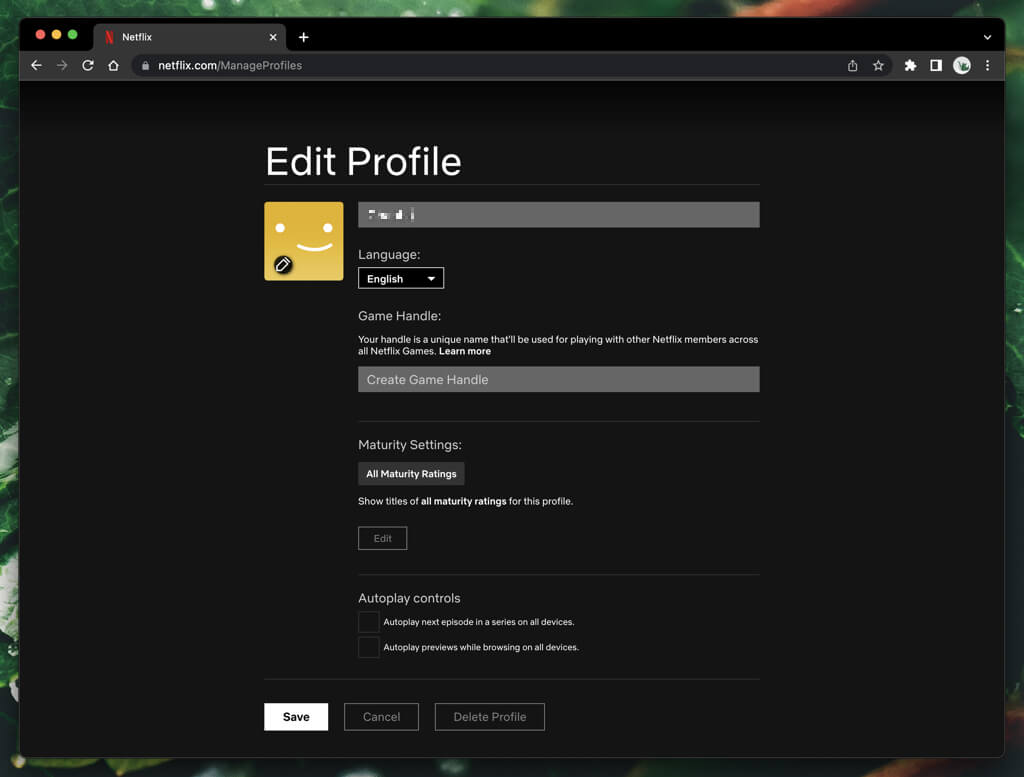
Task: Bookmark this page with star icon
Action: tap(878, 66)
